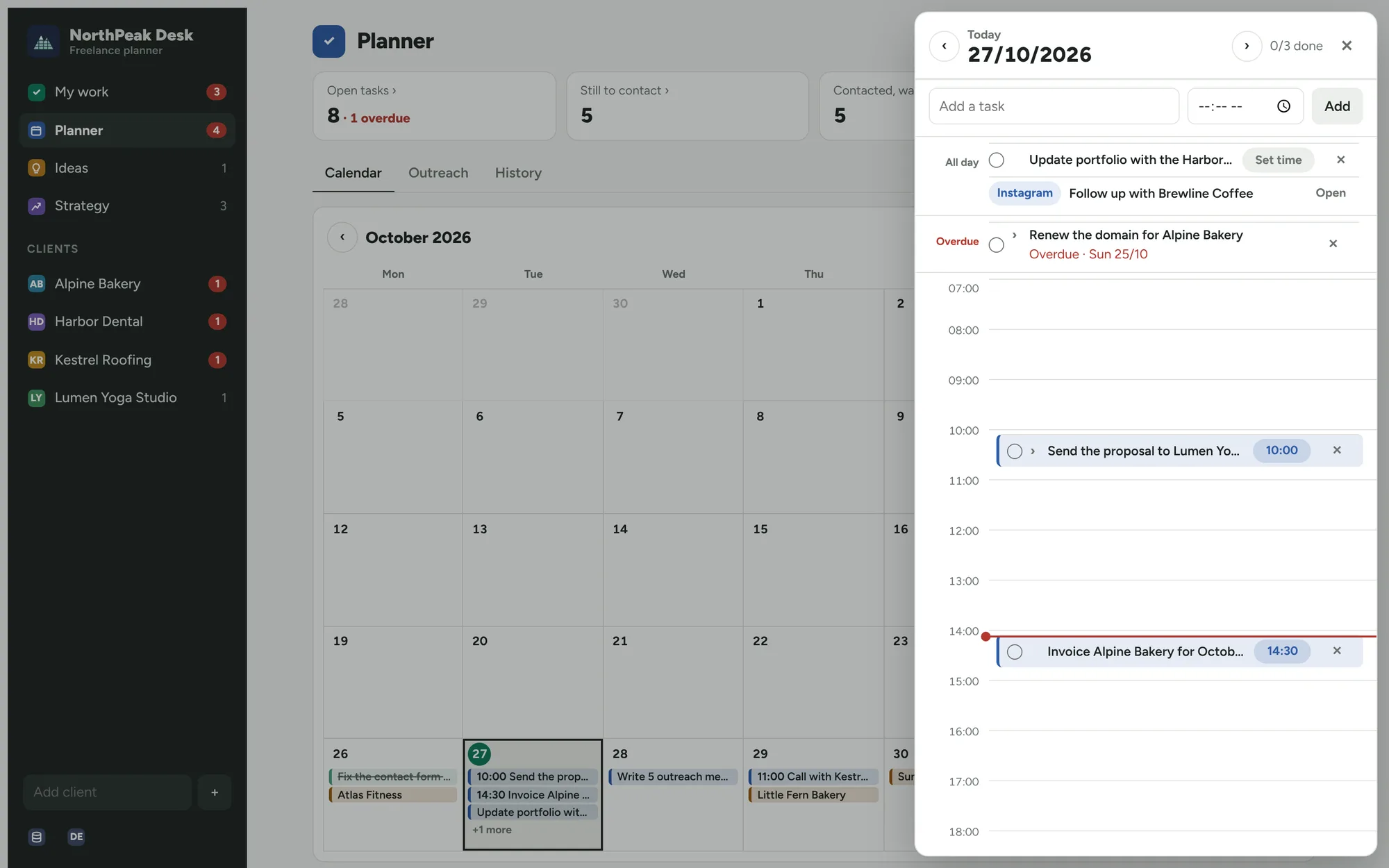Select Harbor Dental HD avatar

point(36,322)
